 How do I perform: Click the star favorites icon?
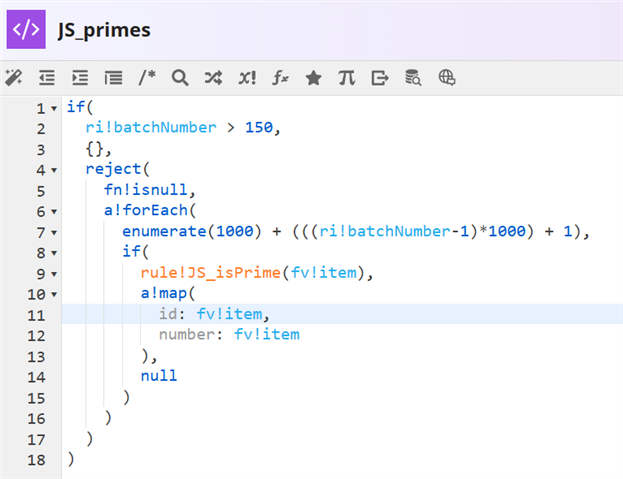coord(313,77)
